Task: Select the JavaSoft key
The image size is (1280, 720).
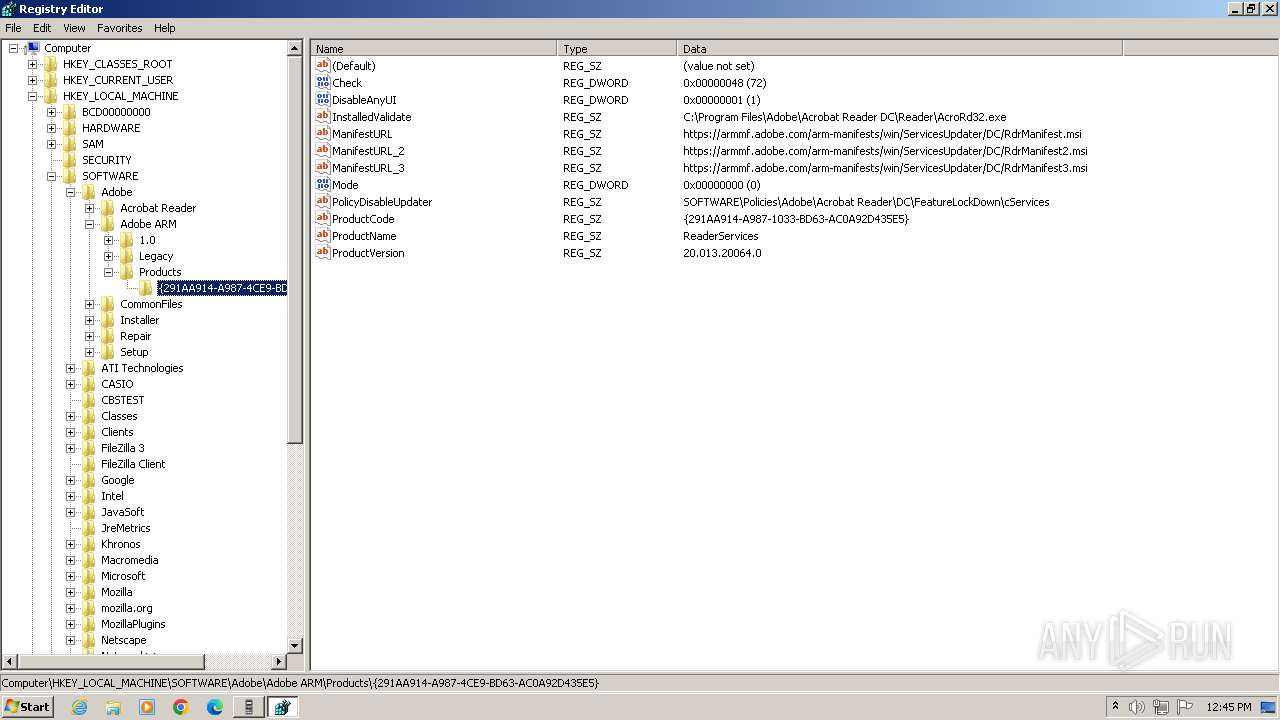Action: (x=122, y=512)
